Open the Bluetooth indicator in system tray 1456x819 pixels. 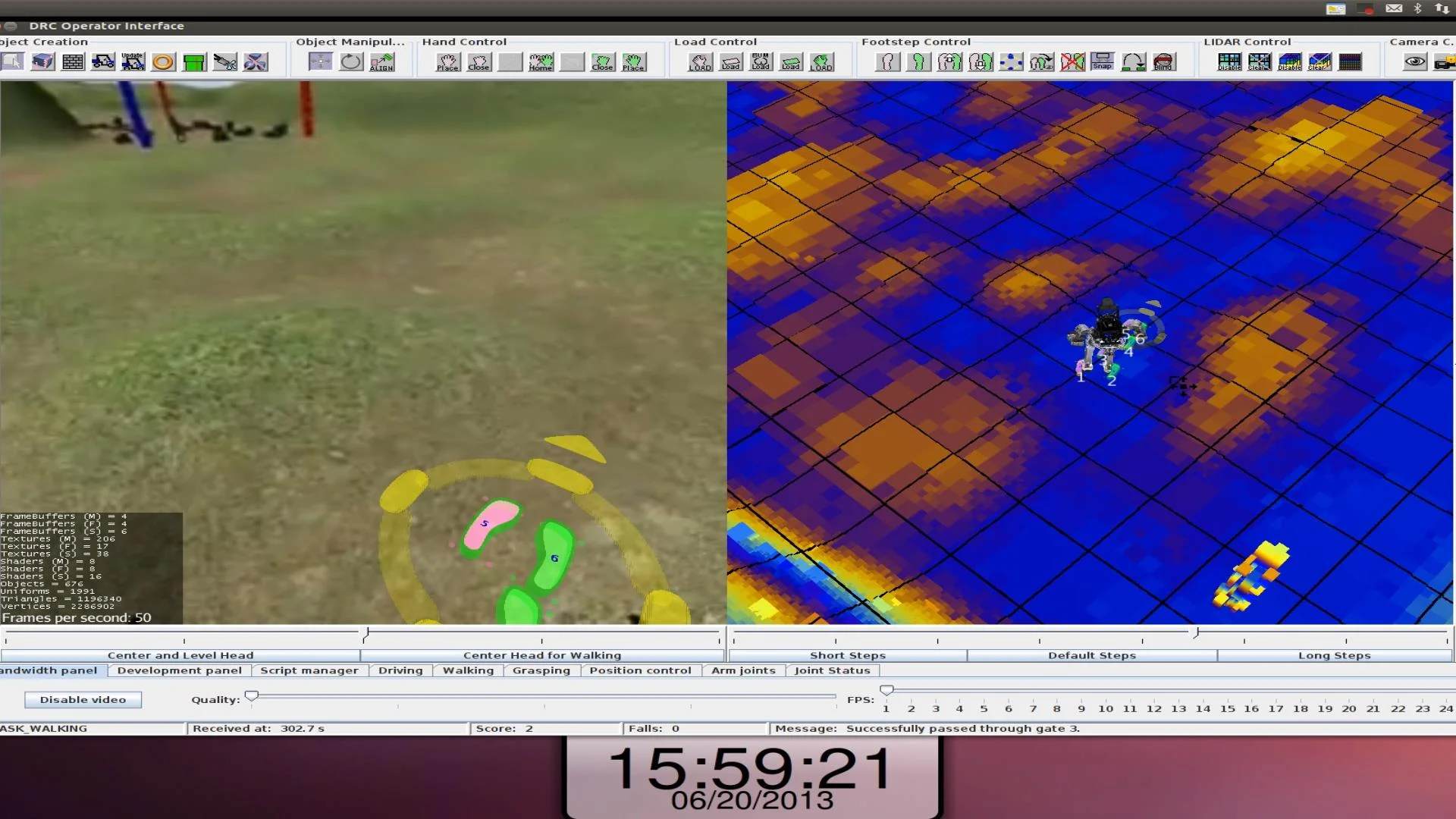(1417, 8)
